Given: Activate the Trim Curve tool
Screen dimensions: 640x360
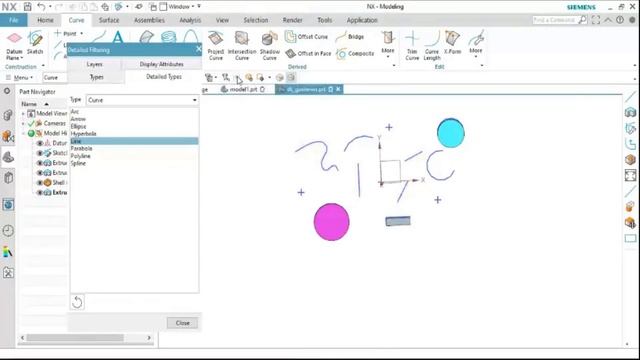Looking at the screenshot, I should click(x=412, y=45).
